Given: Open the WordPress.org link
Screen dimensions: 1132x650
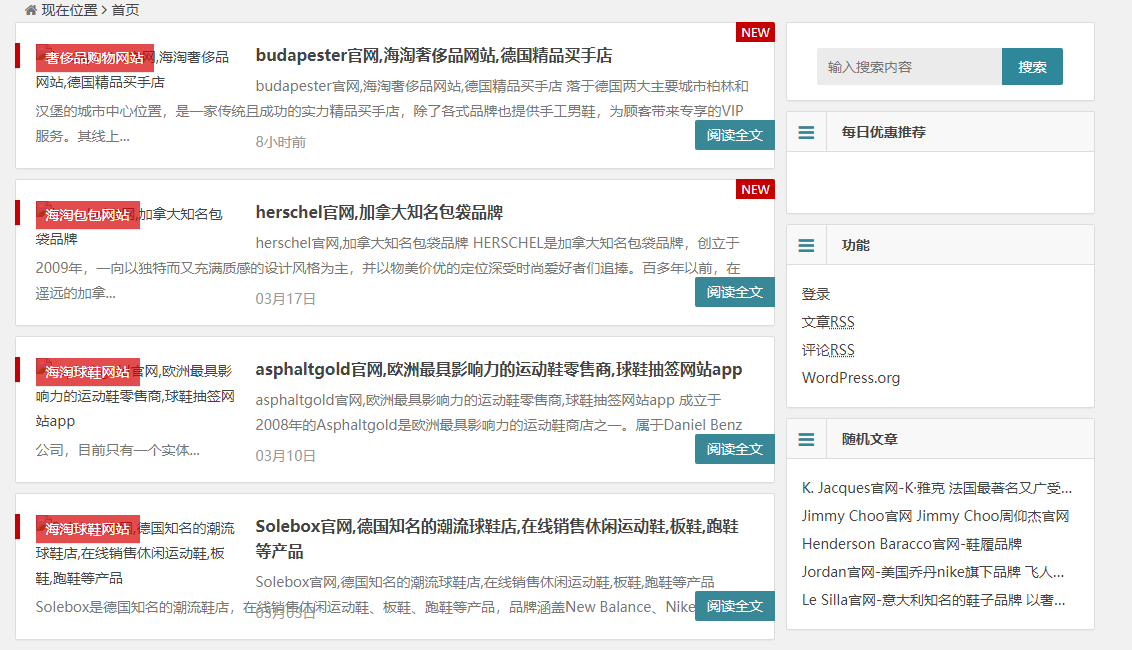Looking at the screenshot, I should (x=850, y=378).
